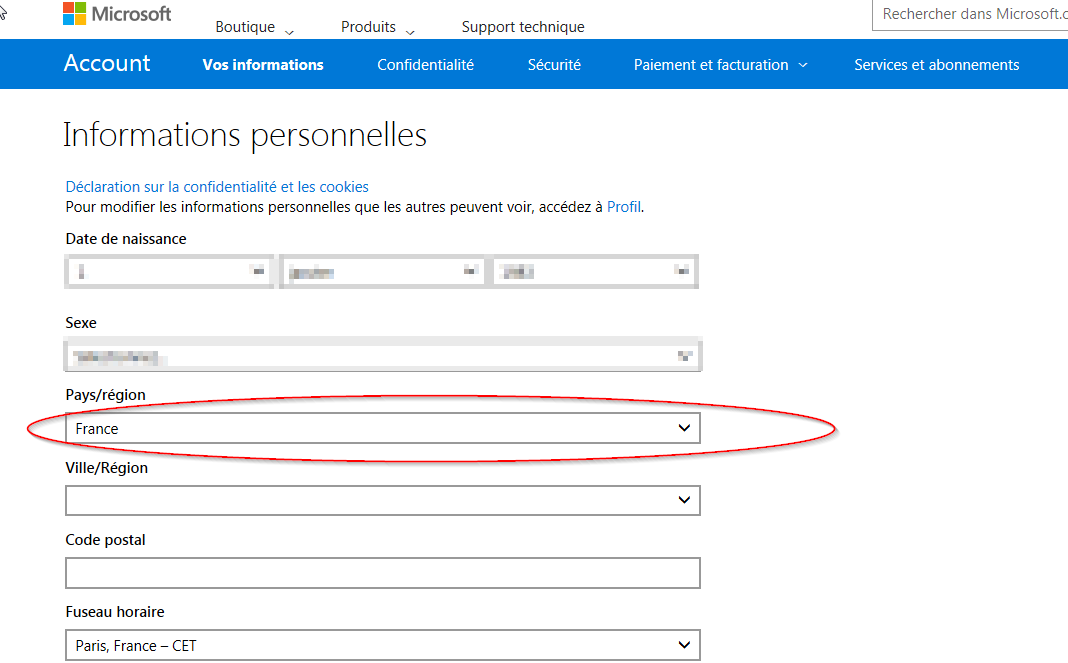
Task: Open the birth month dropdown
Action: tap(382, 271)
